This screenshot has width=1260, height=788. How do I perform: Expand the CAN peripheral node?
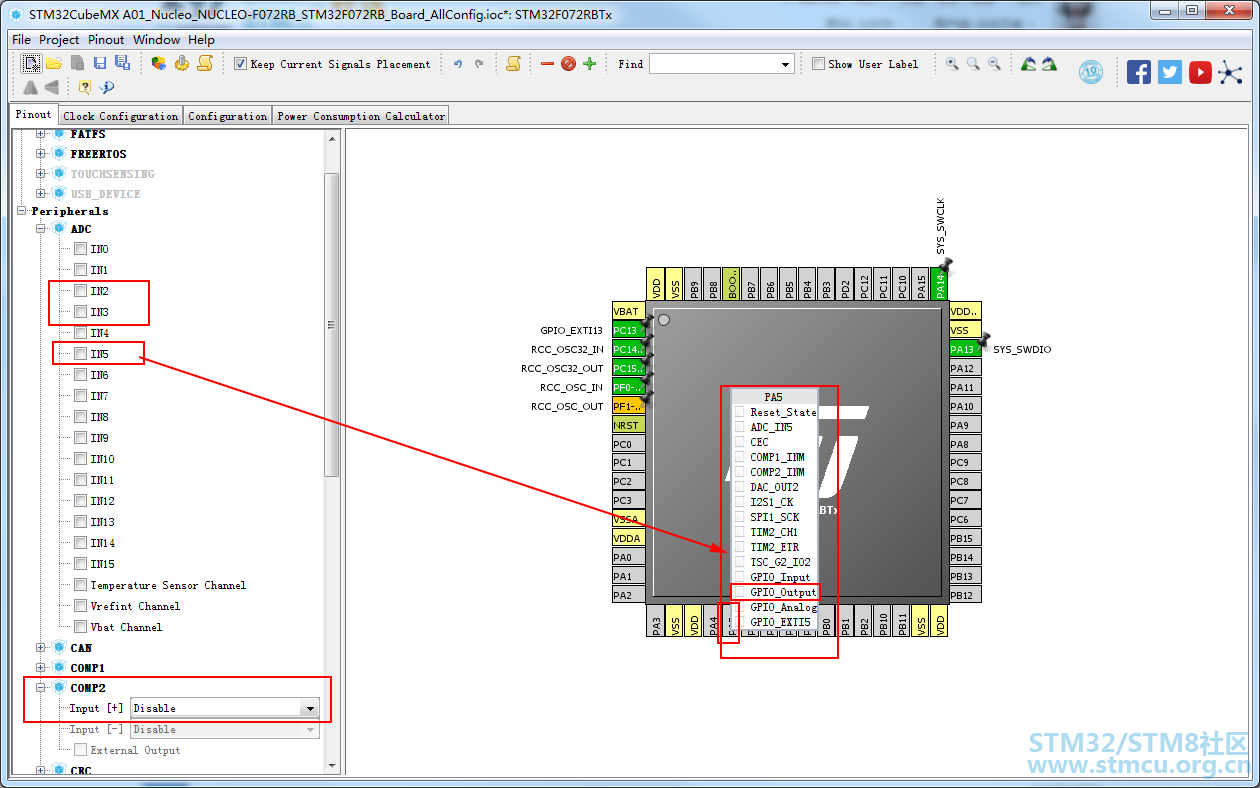coord(41,648)
